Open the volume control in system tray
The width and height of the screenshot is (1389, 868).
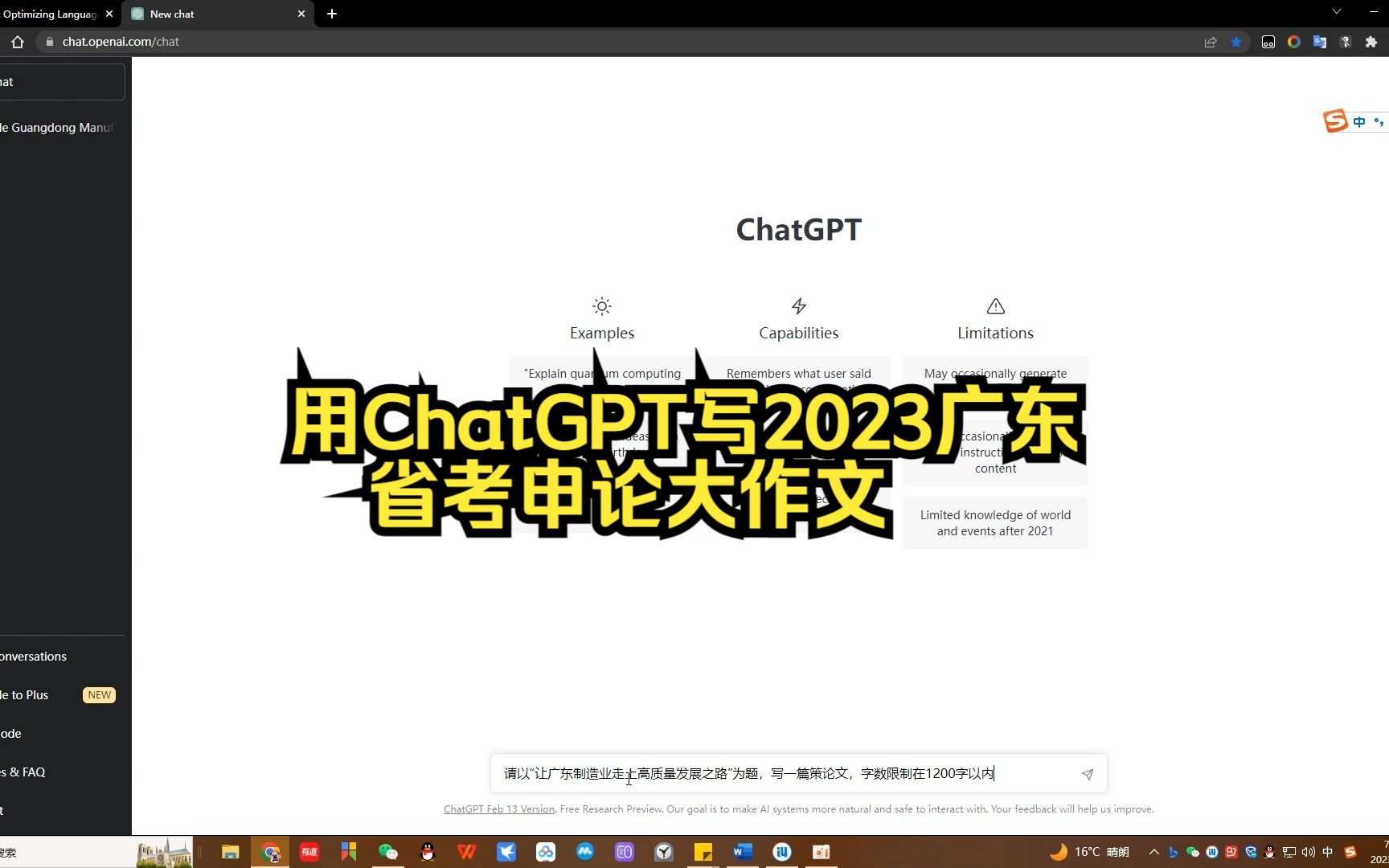(x=1309, y=852)
